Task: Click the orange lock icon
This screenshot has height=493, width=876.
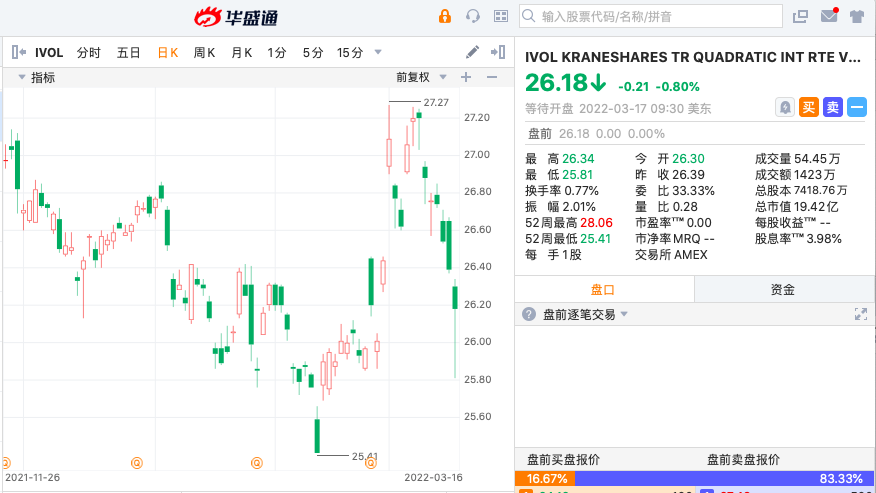Action: click(445, 16)
